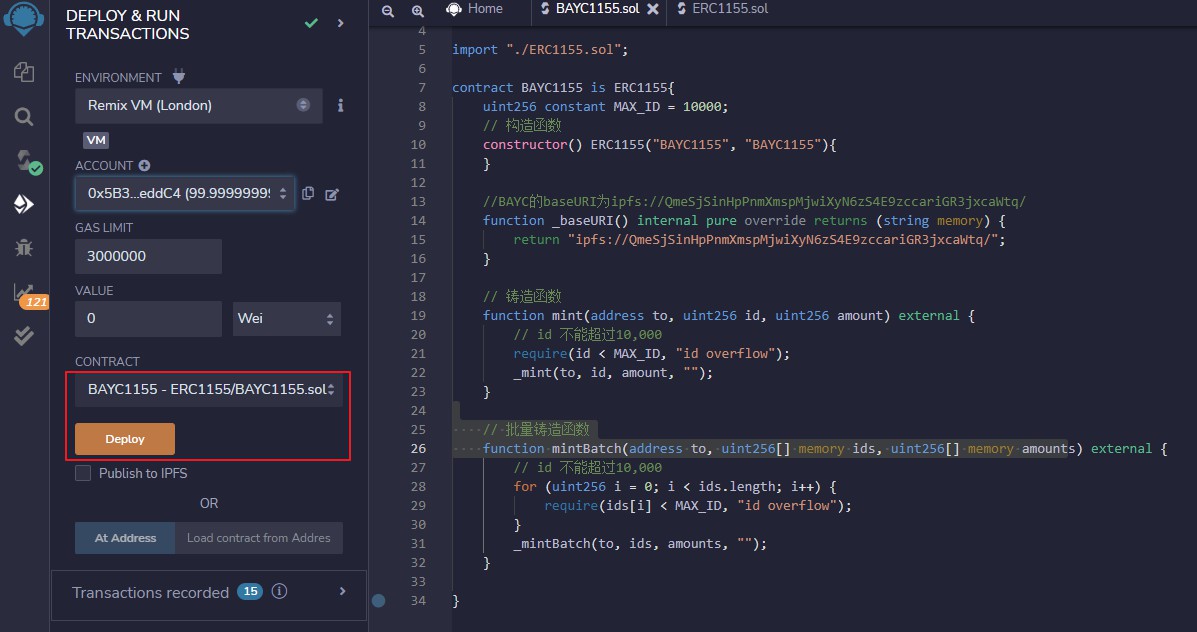
Task: Click line number 26 in gutter
Action: click(x=418, y=448)
